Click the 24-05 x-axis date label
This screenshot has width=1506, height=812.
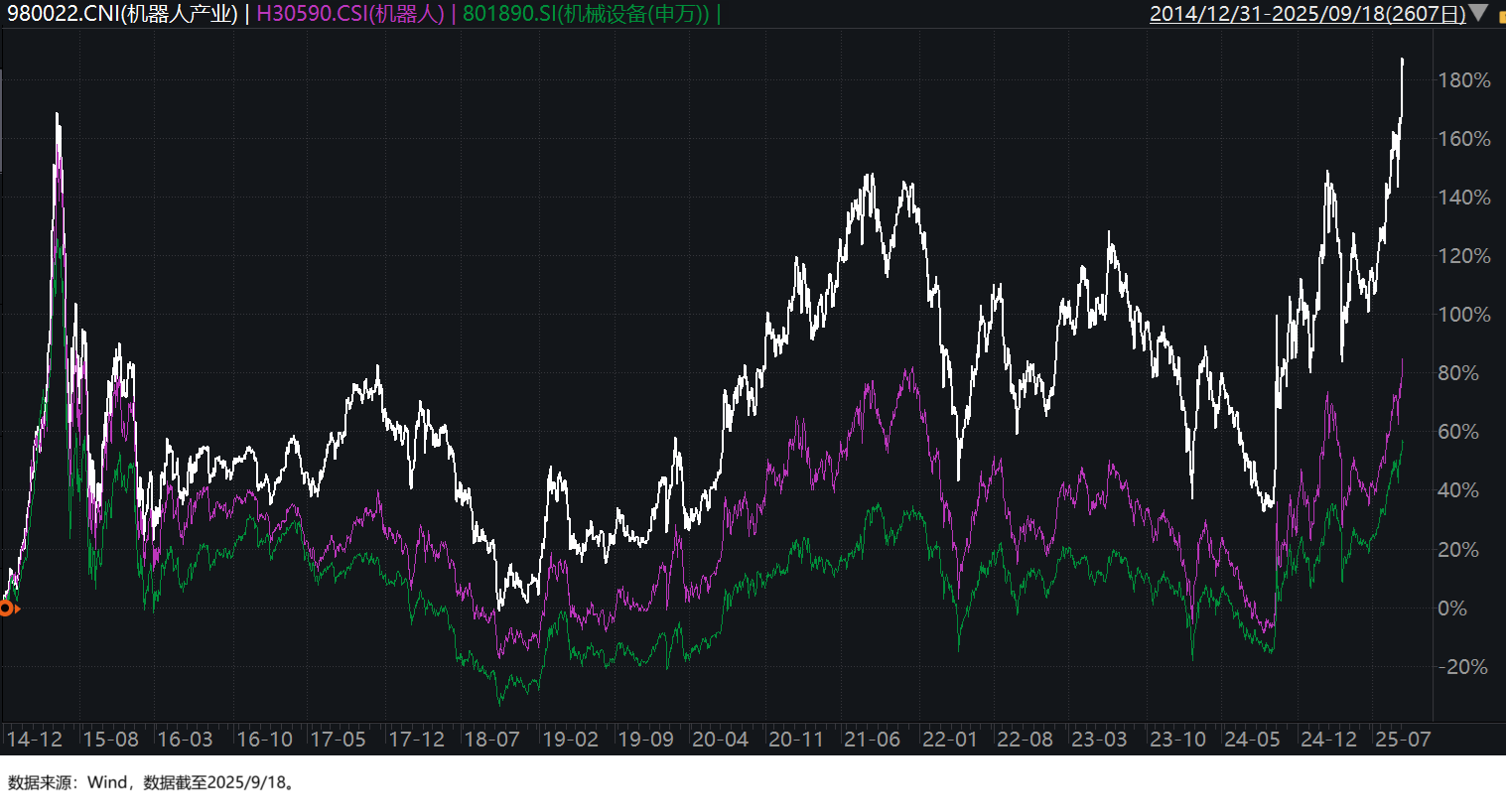(1252, 740)
